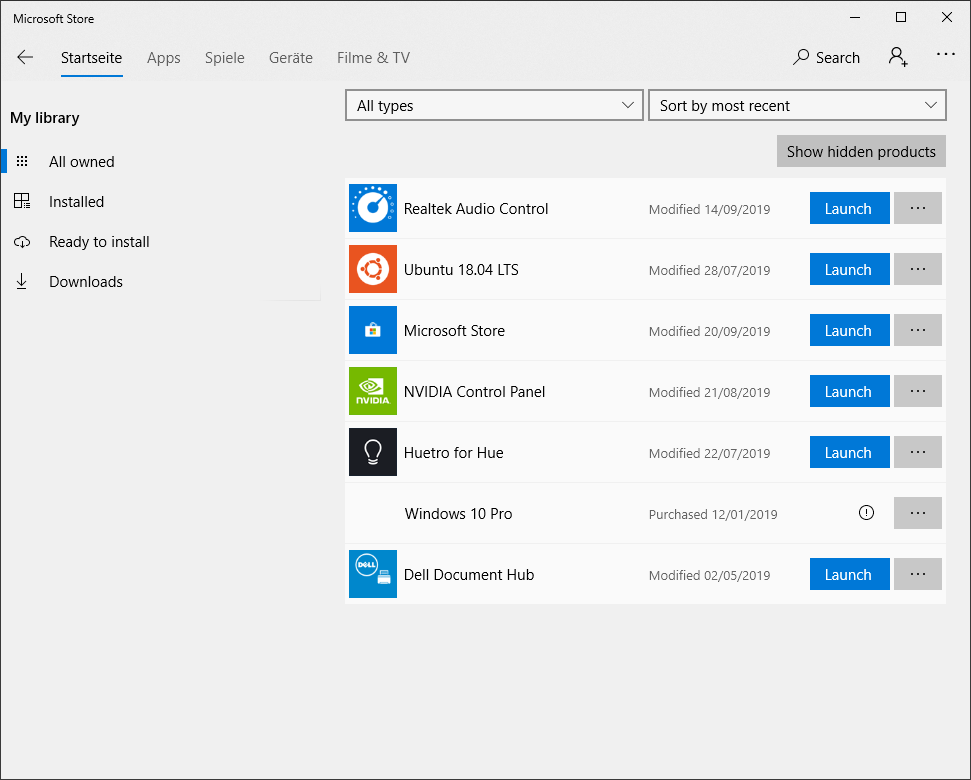The image size is (971, 780).
Task: Launch Huetro for Hue
Action: click(850, 452)
